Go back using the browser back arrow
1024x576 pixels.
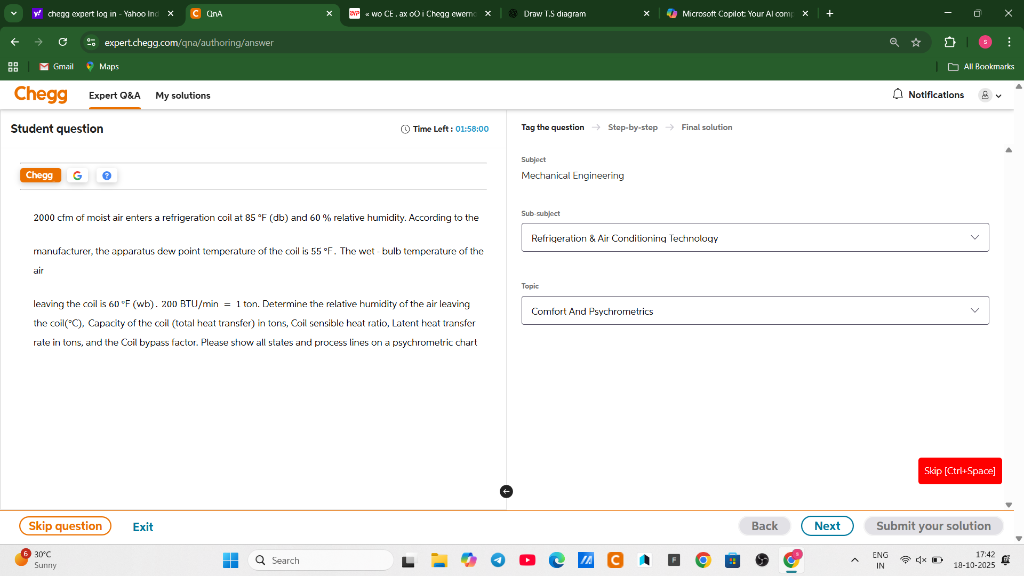coord(14,42)
